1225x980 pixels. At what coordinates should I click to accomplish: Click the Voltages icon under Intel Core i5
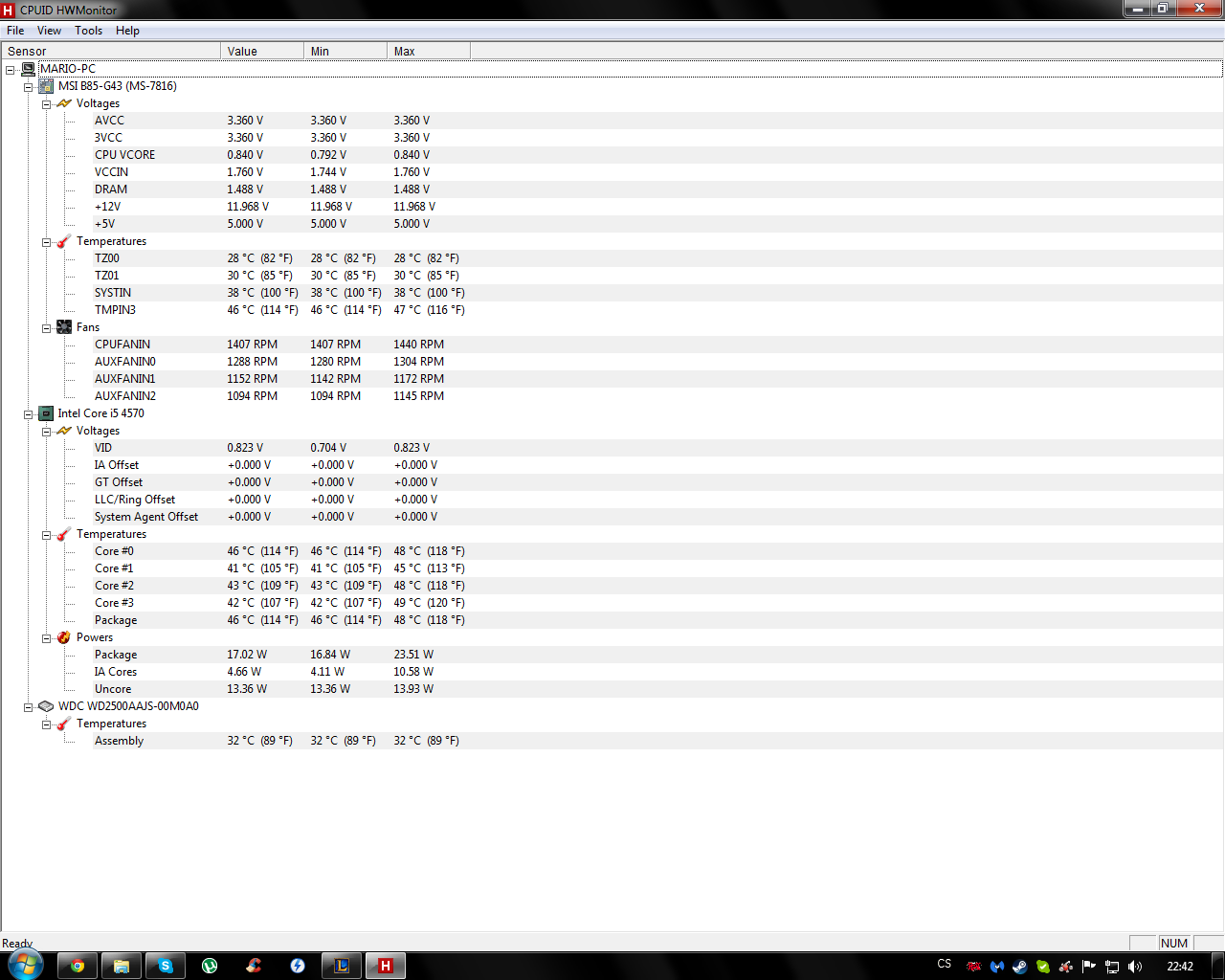coord(64,431)
